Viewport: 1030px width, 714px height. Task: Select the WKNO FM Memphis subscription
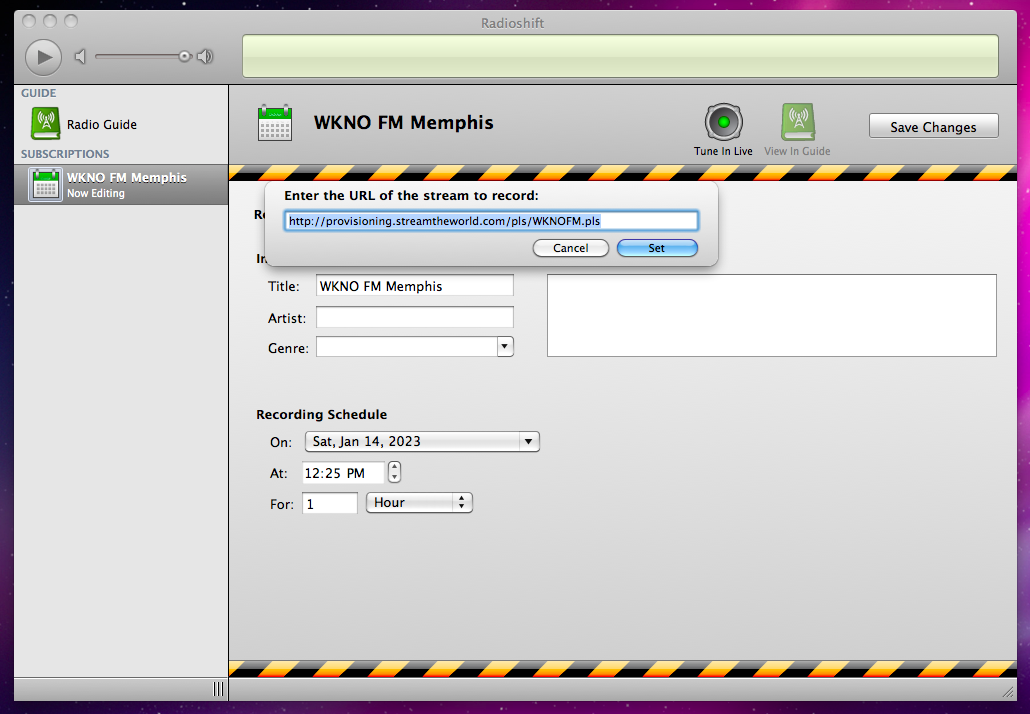(x=122, y=185)
